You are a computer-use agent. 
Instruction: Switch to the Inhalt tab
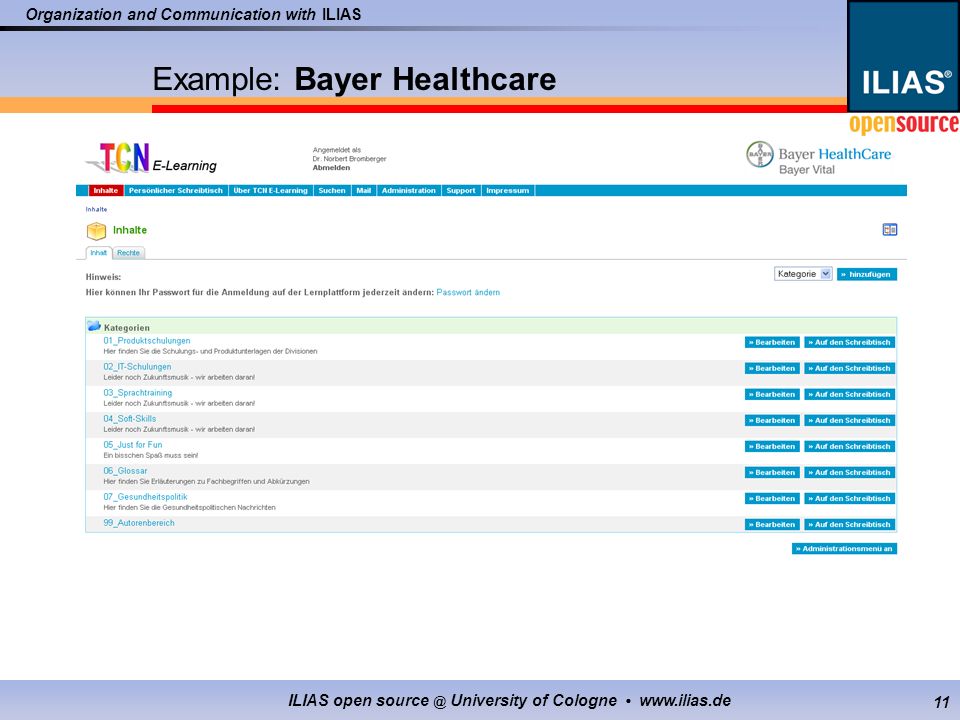[x=99, y=253]
